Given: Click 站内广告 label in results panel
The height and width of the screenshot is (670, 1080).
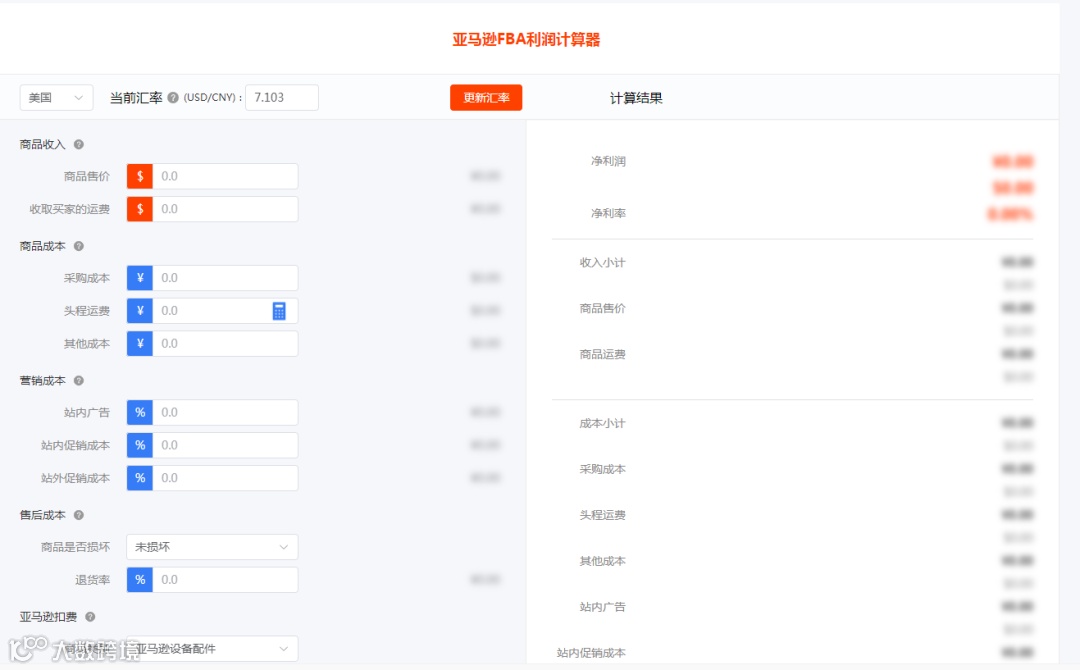Looking at the screenshot, I should pyautogui.click(x=603, y=607).
